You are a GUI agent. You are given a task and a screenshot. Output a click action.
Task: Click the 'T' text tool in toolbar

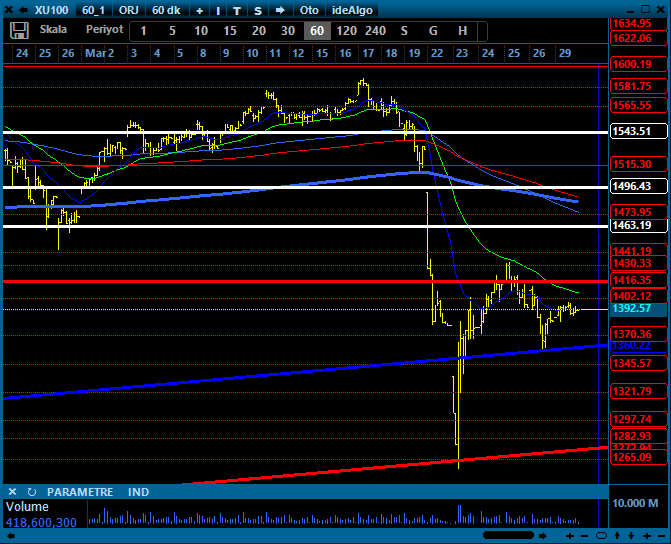237,11
